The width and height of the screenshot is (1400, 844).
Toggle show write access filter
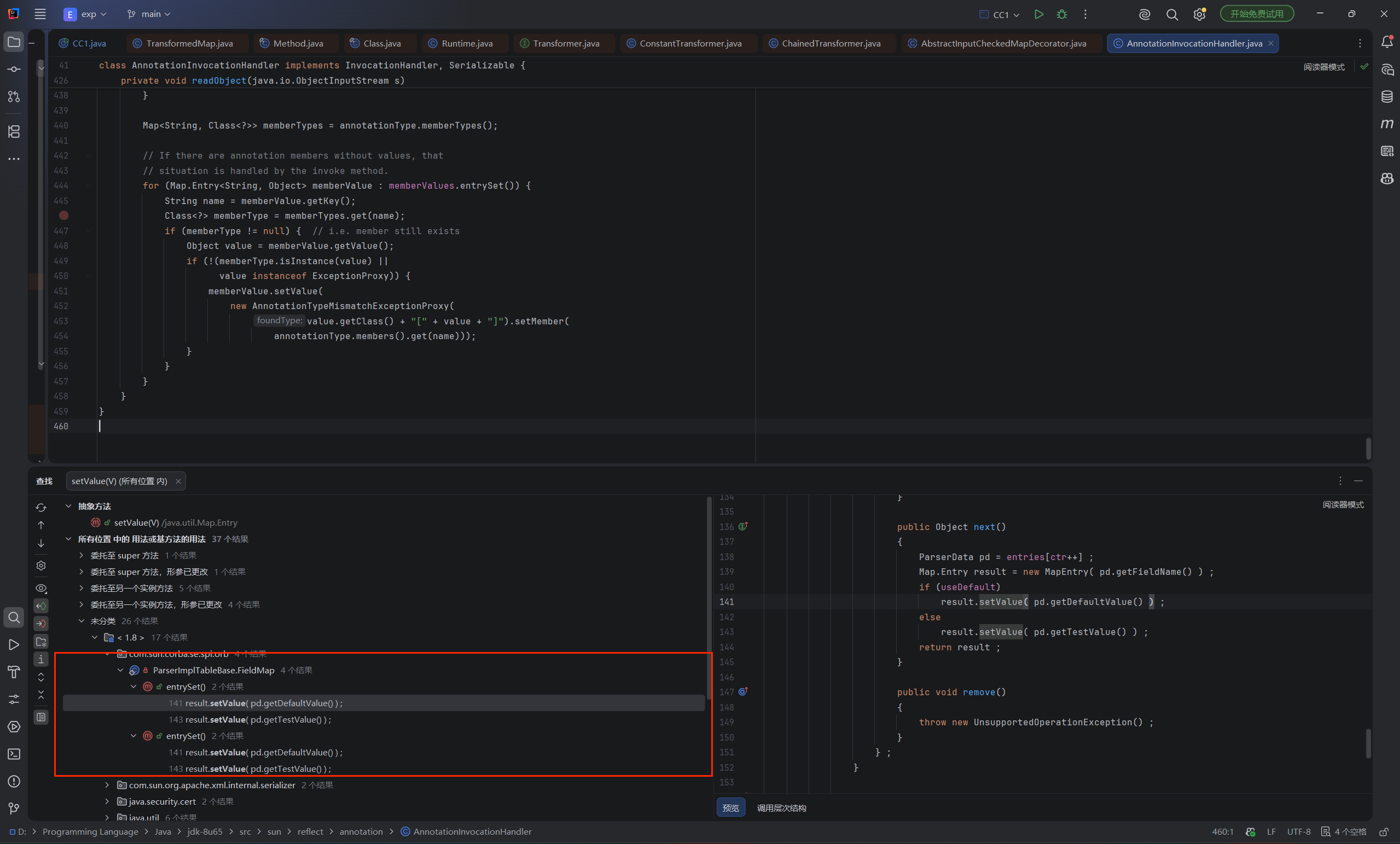click(41, 624)
